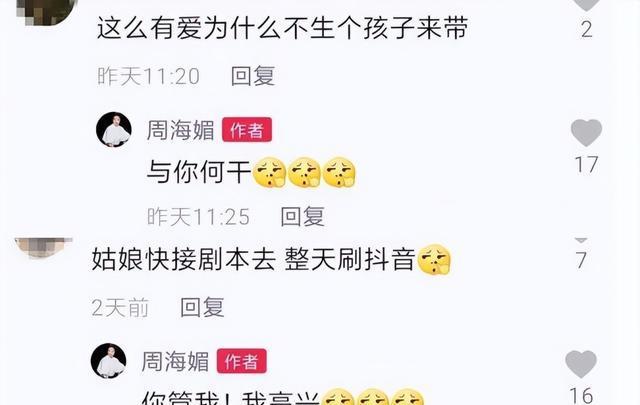Open 周海媚's avatar in the bottom reply
This screenshot has width=640, height=405.
tap(108, 361)
